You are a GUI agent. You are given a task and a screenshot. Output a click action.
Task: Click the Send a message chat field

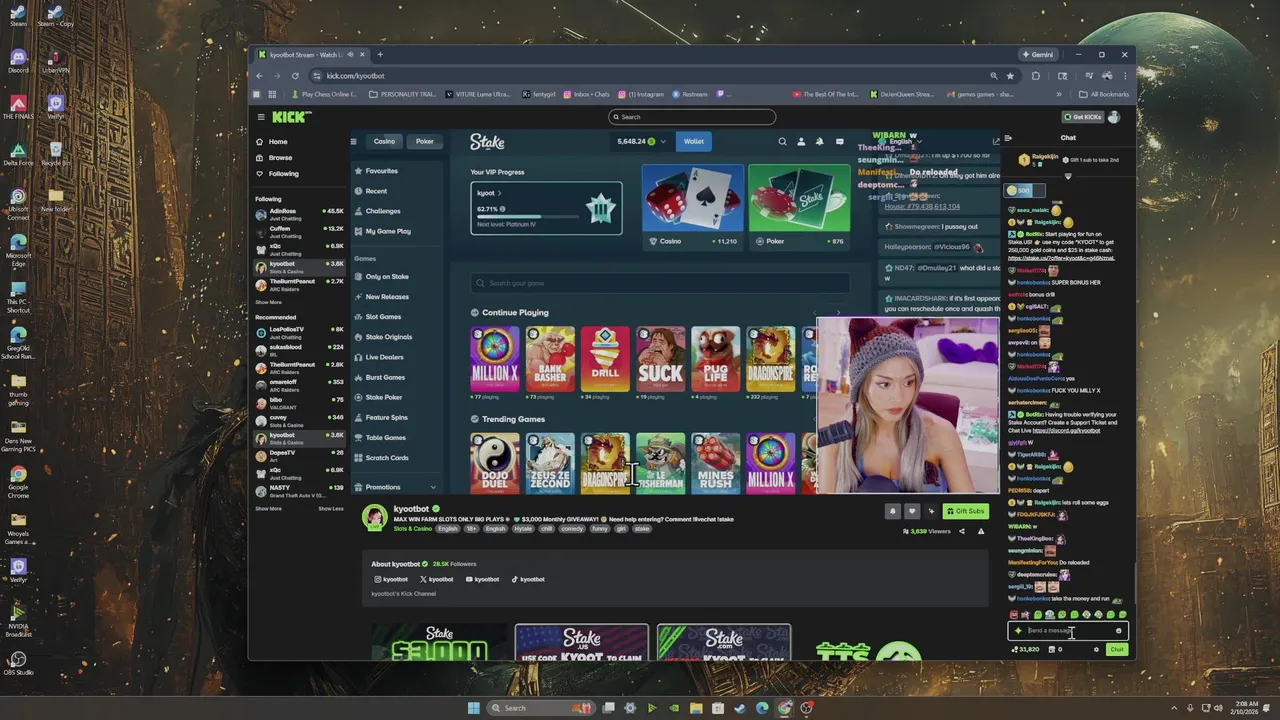point(1068,631)
